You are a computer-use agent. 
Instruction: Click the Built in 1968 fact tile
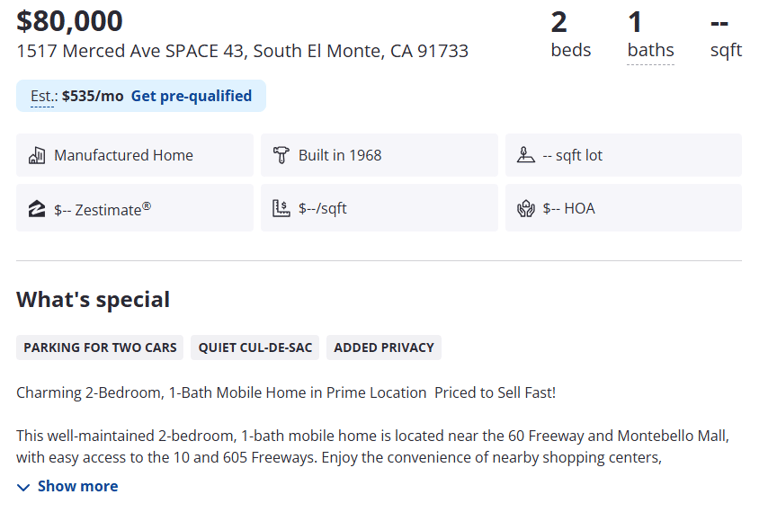[379, 155]
